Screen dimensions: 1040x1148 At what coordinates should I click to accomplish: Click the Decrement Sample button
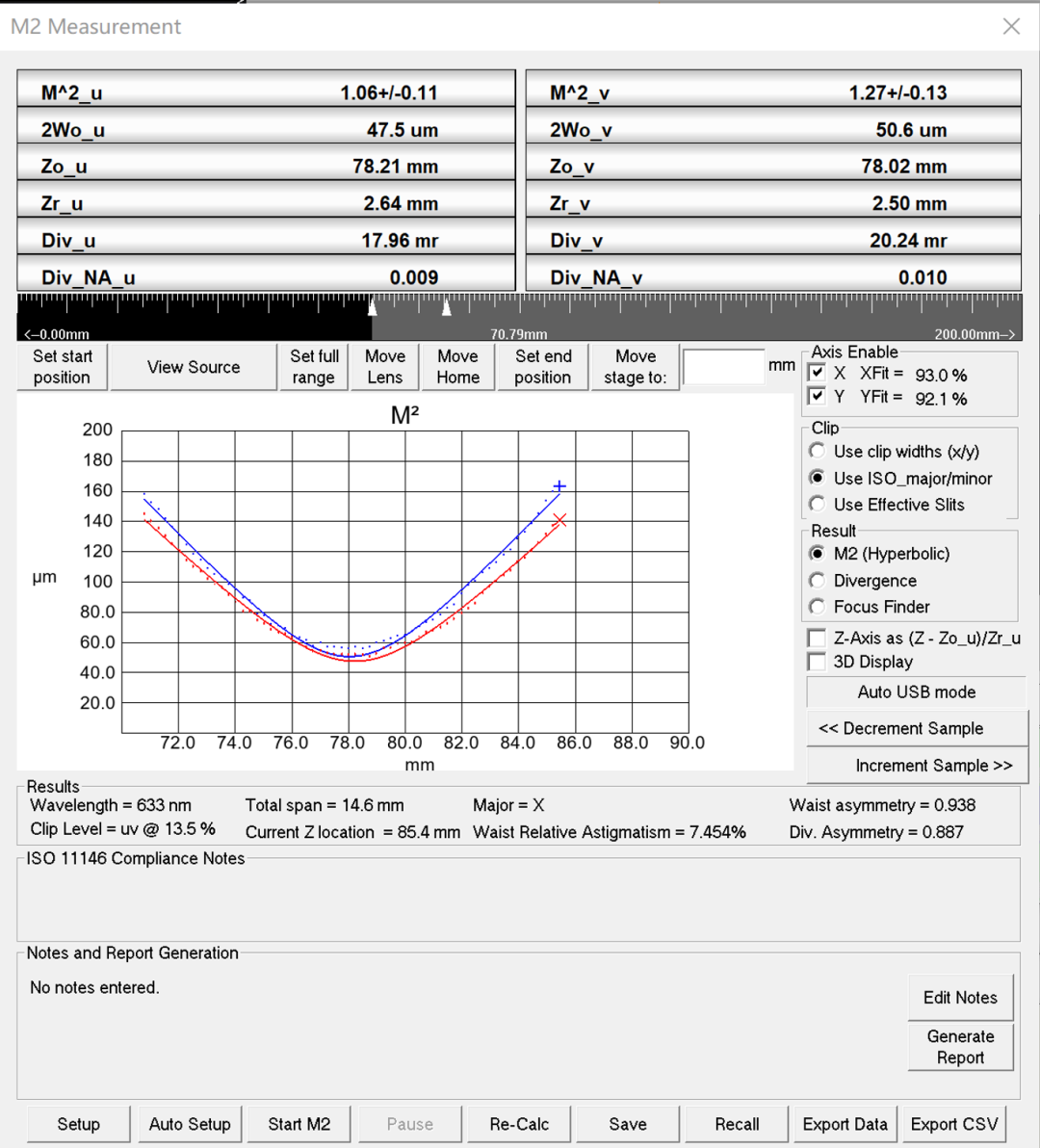916,729
